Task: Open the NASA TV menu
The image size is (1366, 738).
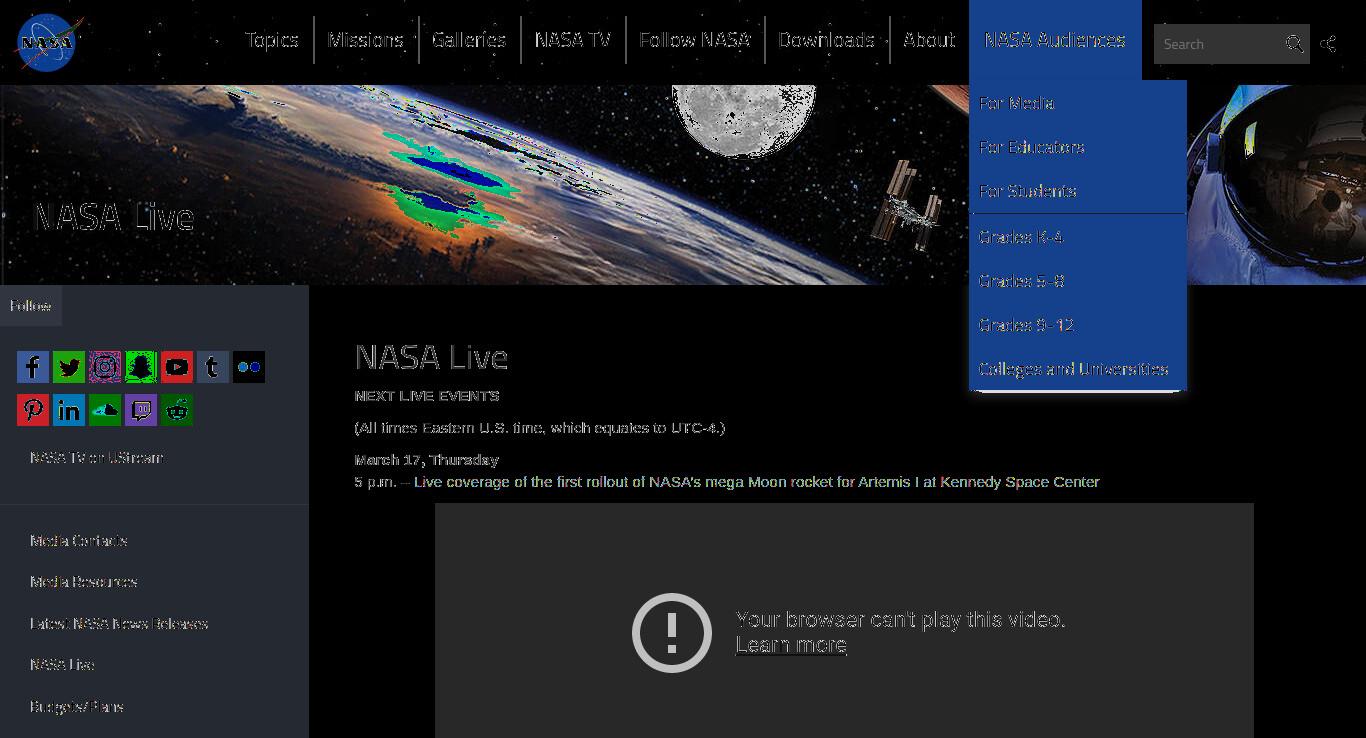Action: (573, 40)
